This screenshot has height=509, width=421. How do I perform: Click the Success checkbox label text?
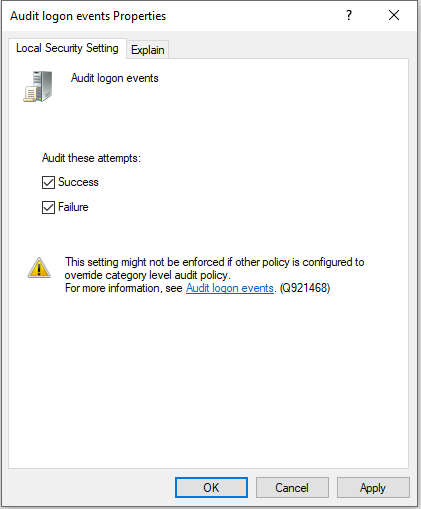[78, 182]
